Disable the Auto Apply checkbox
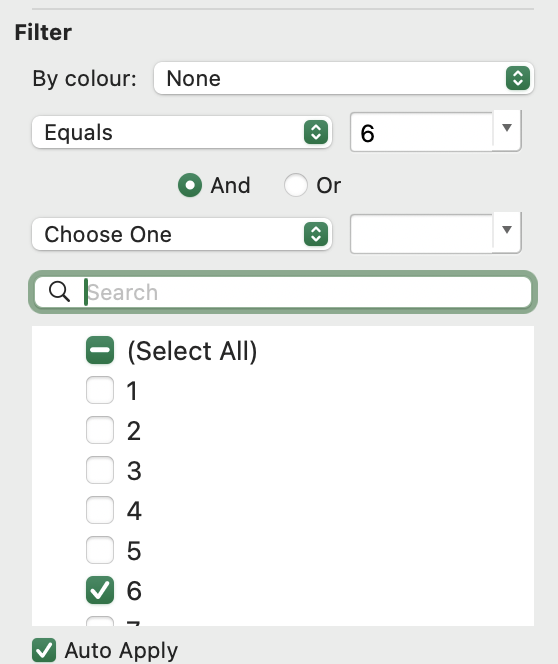The image size is (558, 664). [44, 650]
